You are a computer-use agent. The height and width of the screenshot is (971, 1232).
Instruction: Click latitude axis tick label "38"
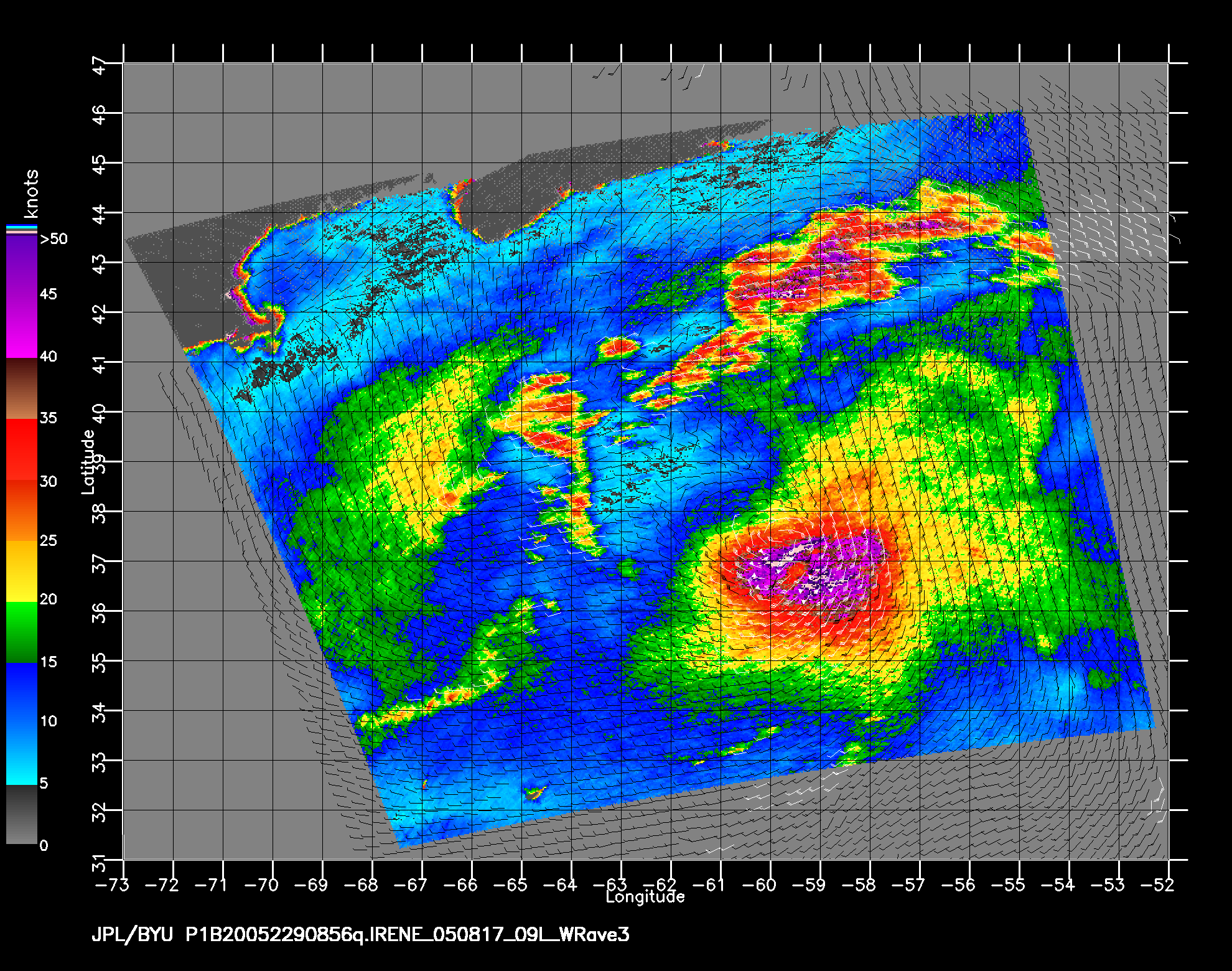click(x=100, y=512)
